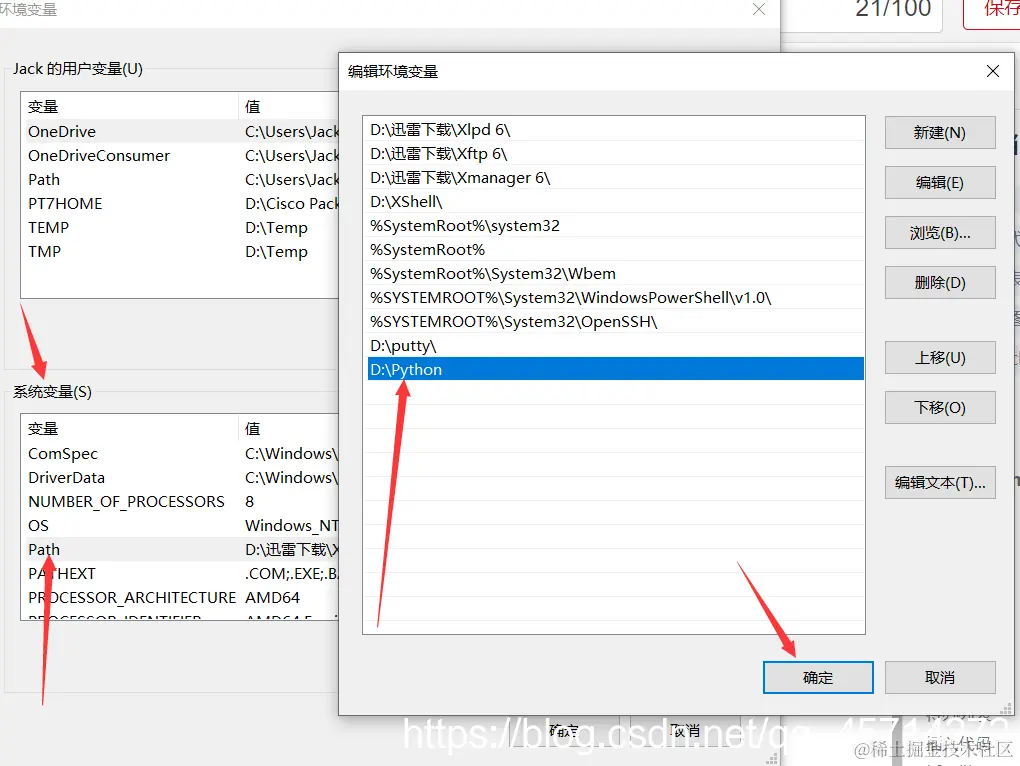
Task: Select the %SystemRoot%\system32 entry
Action: click(x=615, y=226)
